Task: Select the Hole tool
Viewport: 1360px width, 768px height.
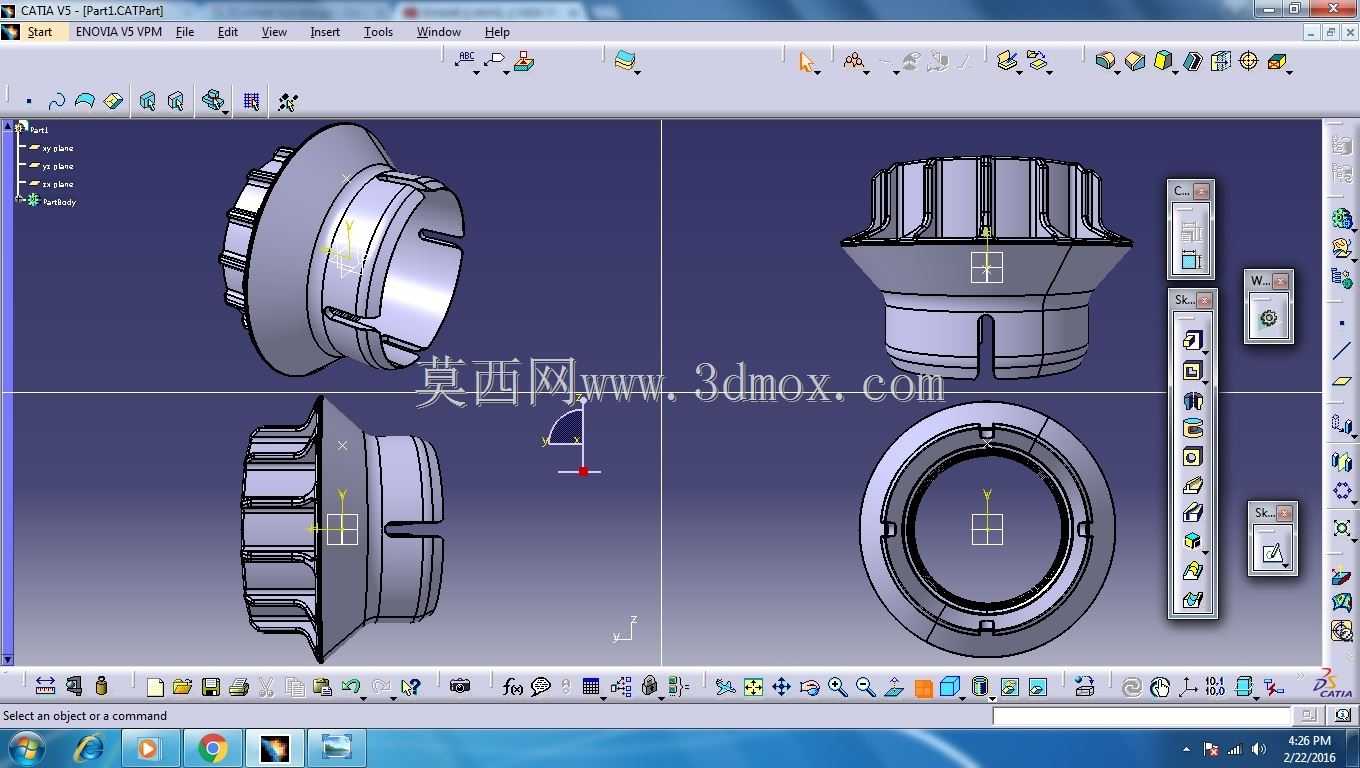Action: coord(1192,457)
